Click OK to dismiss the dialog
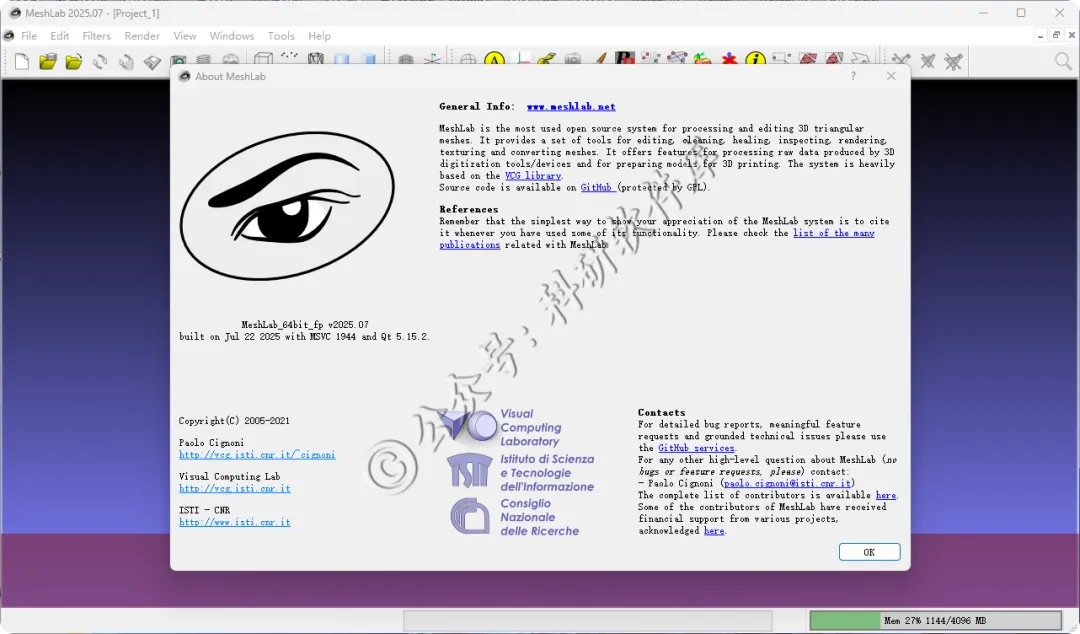The height and width of the screenshot is (634, 1080). (x=869, y=552)
